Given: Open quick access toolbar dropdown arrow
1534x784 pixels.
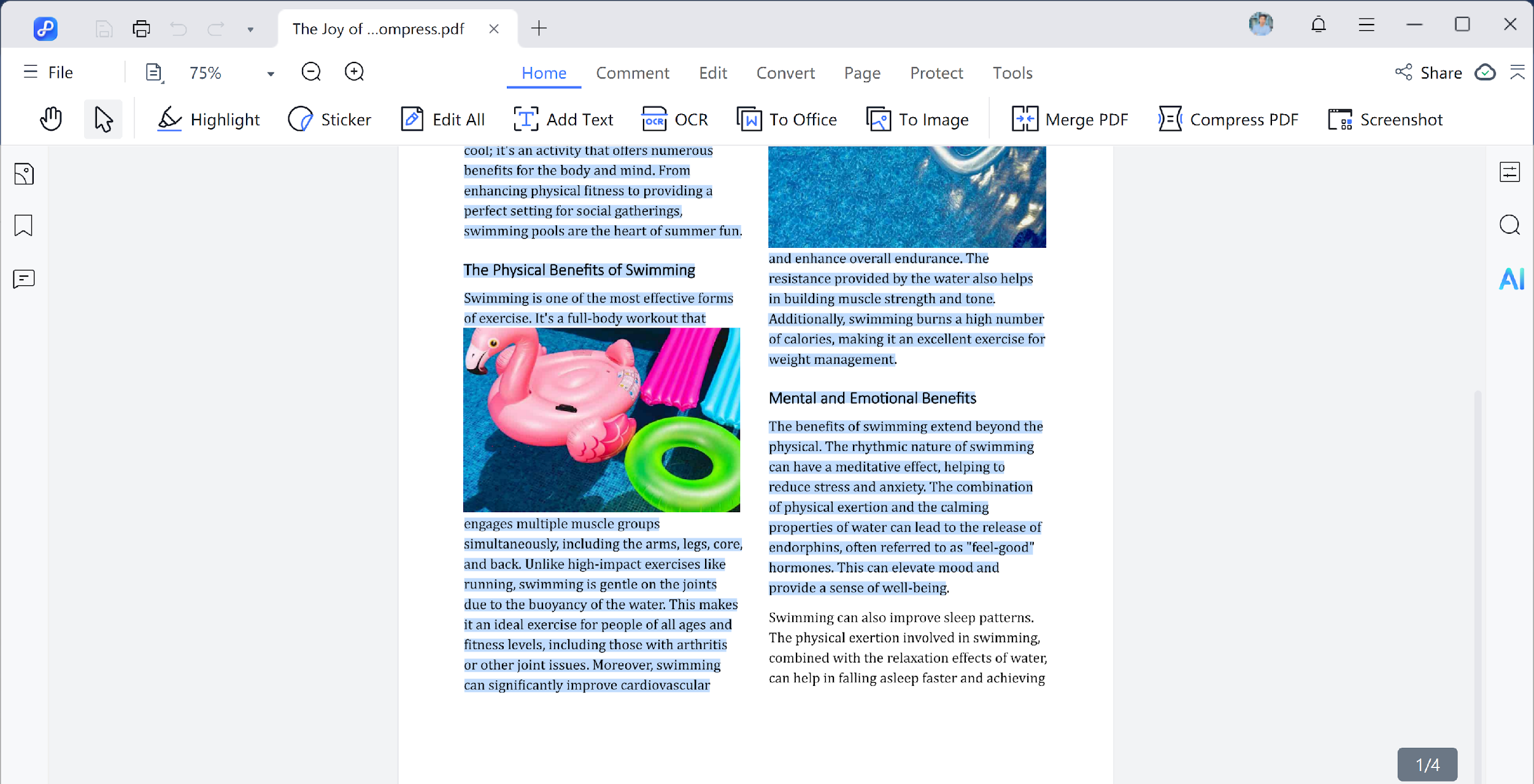Looking at the screenshot, I should 250,29.
